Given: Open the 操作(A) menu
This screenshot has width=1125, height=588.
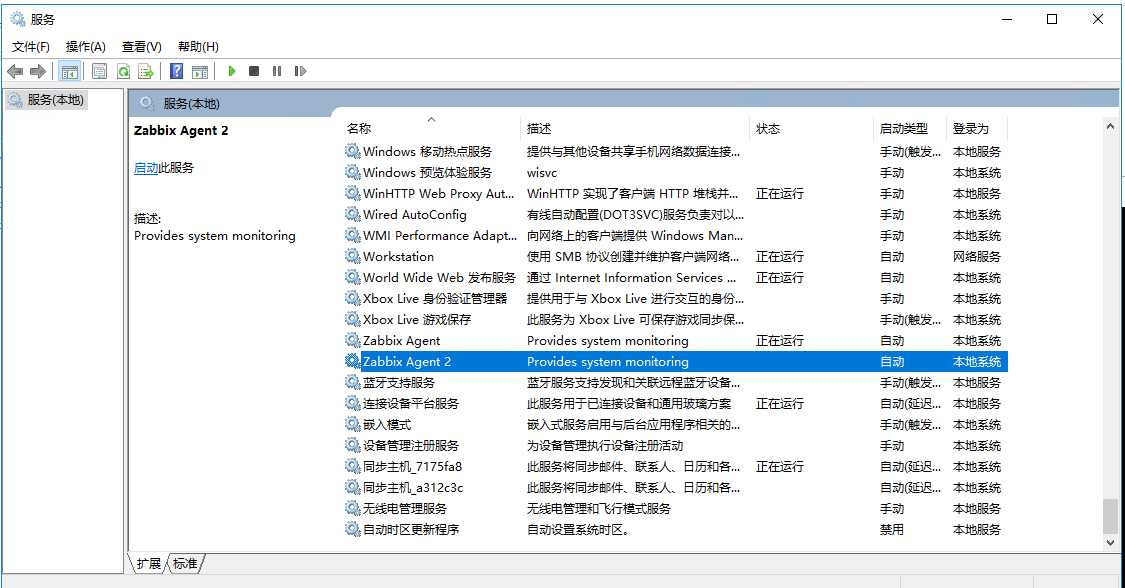Looking at the screenshot, I should tap(86, 47).
